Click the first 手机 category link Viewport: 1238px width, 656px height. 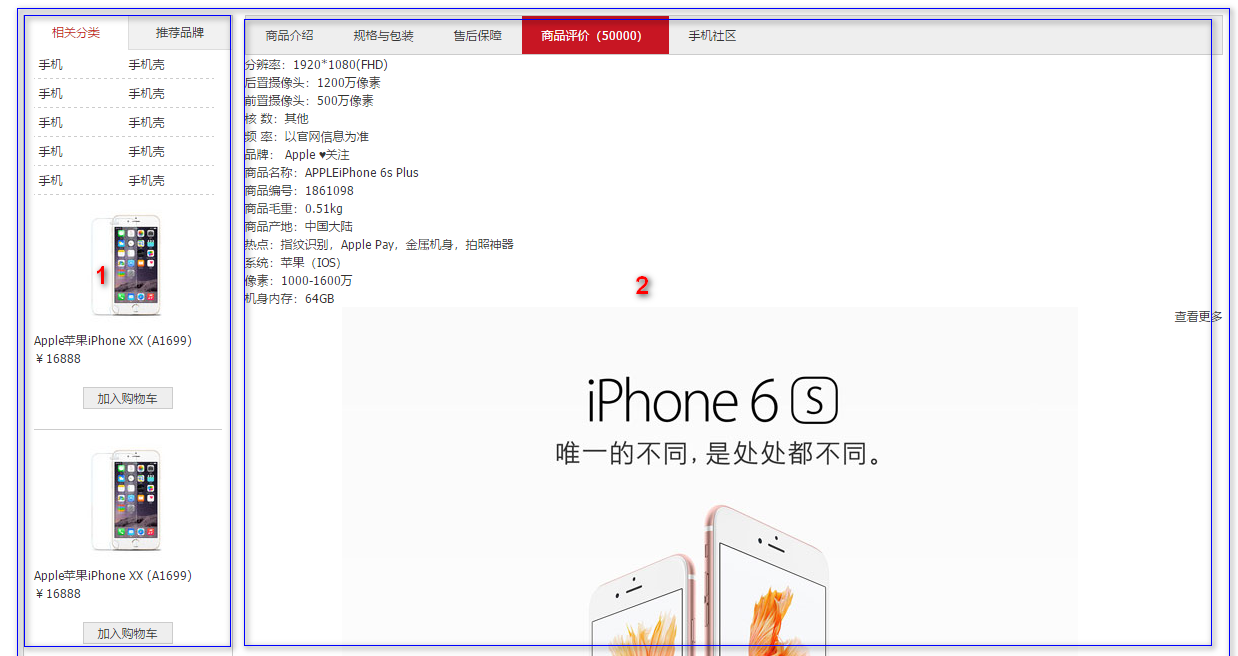(x=50, y=65)
